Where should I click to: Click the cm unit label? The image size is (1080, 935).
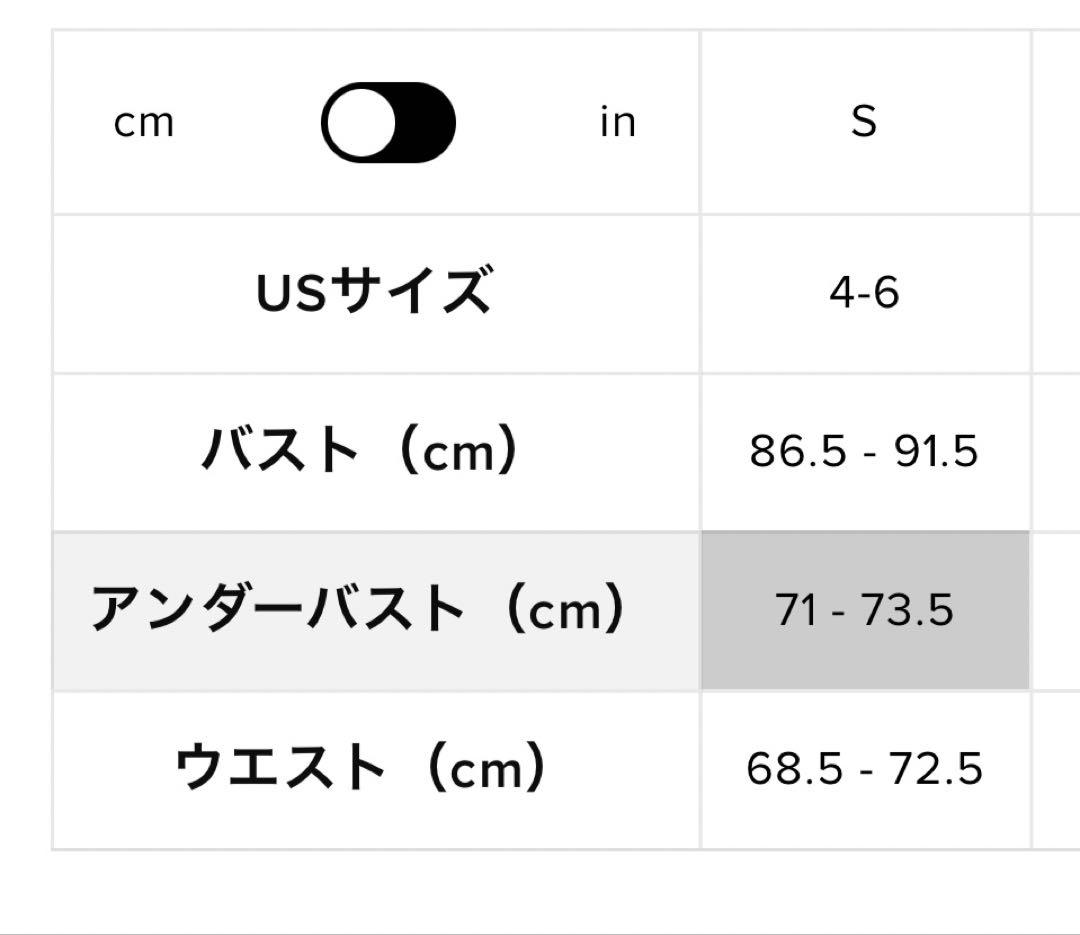click(146, 122)
